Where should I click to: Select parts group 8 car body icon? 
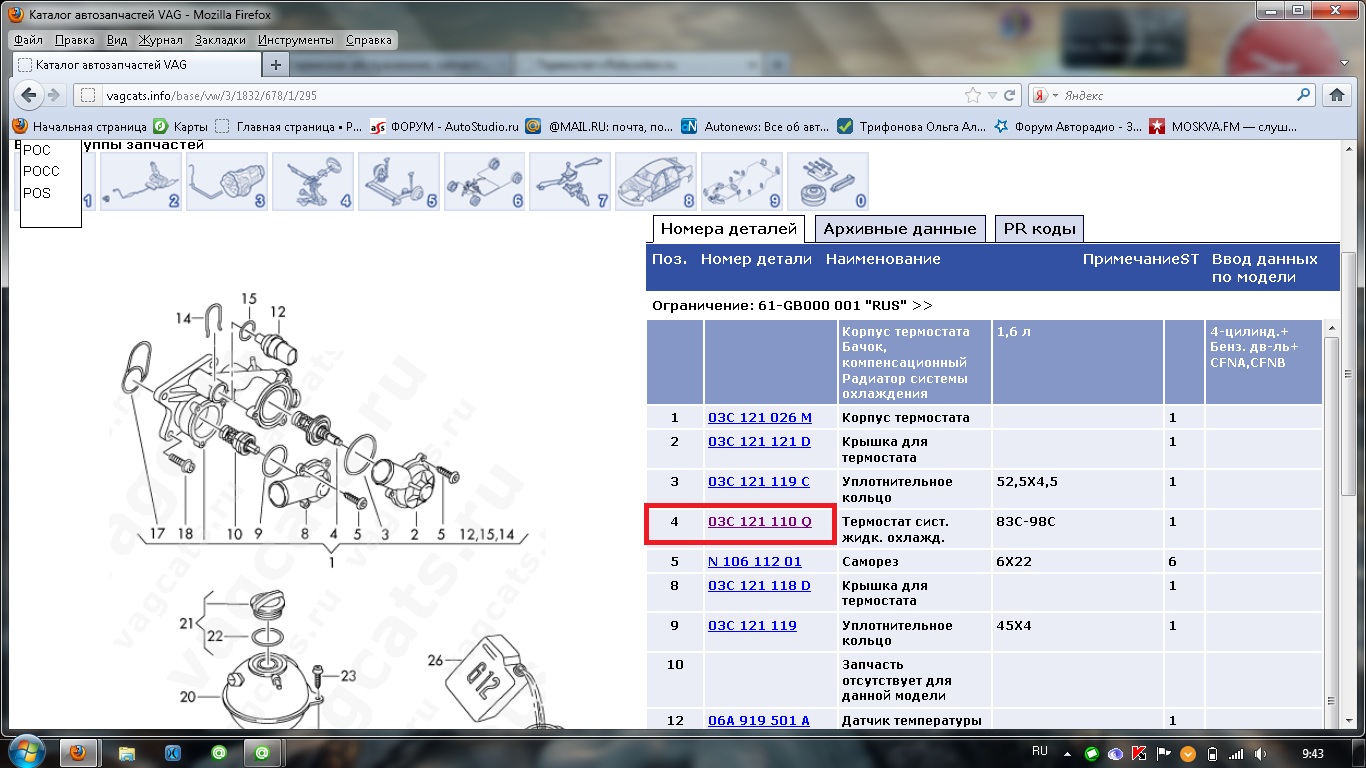click(x=656, y=181)
